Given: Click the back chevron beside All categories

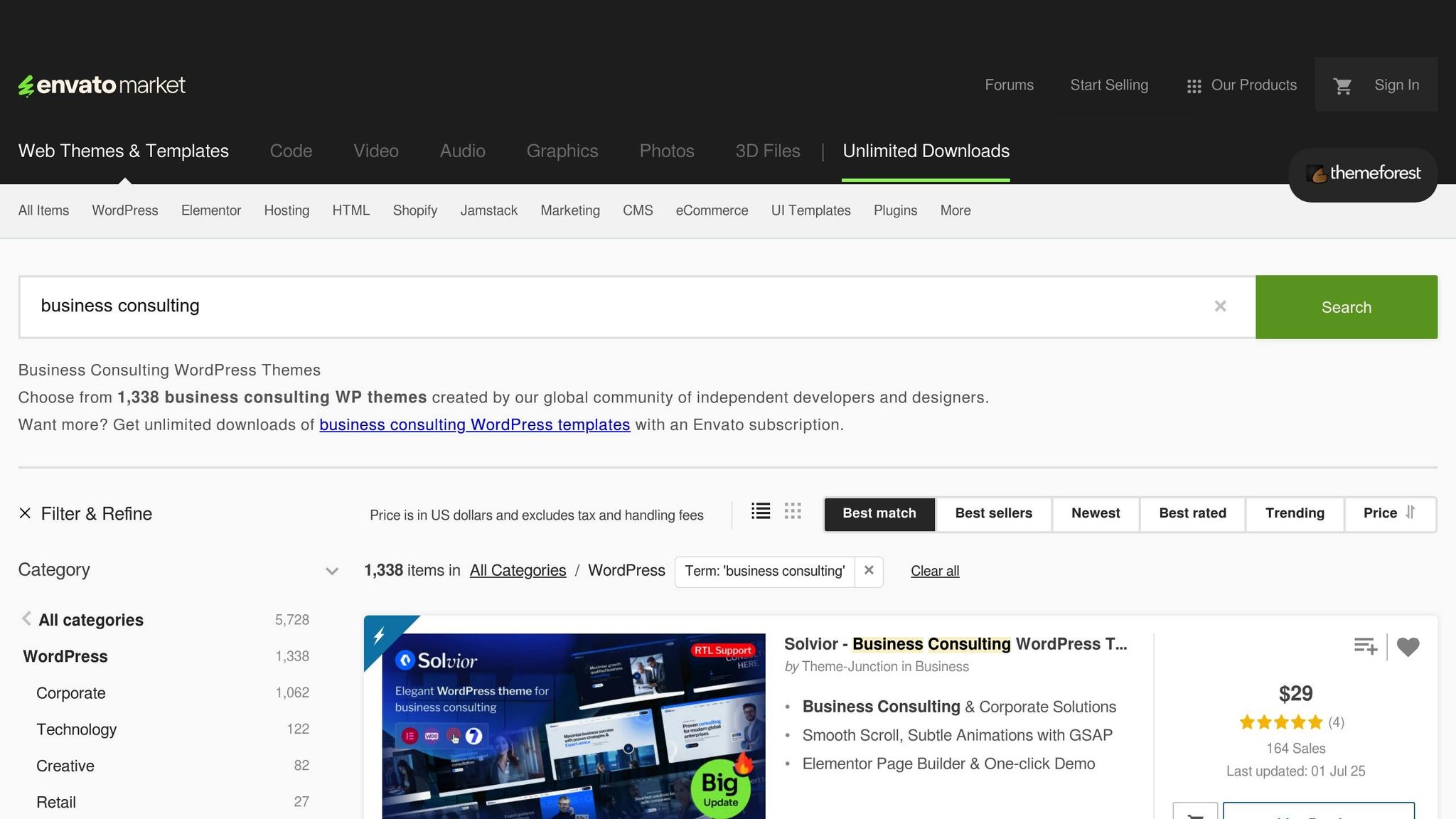Looking at the screenshot, I should click(x=26, y=619).
